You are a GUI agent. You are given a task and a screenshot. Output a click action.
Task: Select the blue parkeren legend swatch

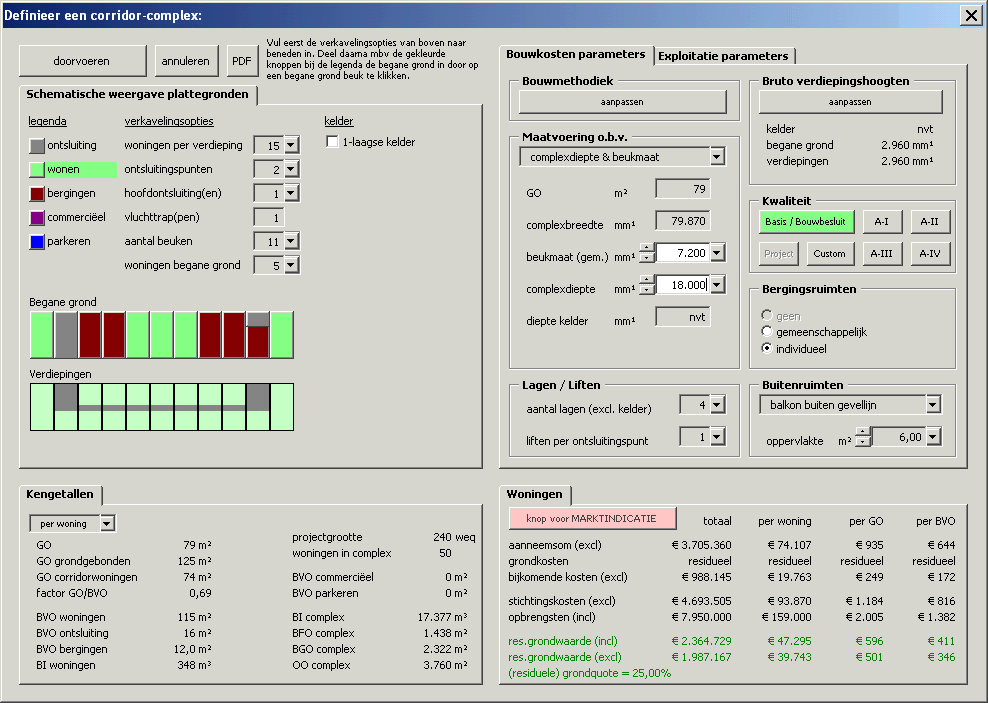[x=38, y=241]
